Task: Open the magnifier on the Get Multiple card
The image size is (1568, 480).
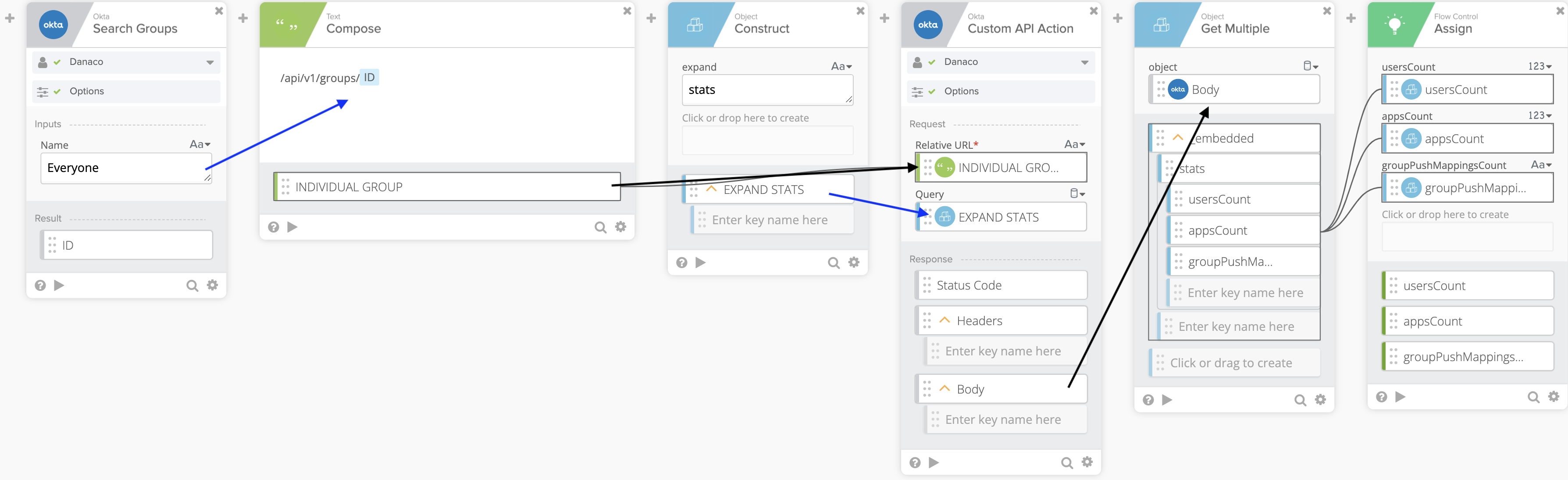Action: [x=1300, y=400]
